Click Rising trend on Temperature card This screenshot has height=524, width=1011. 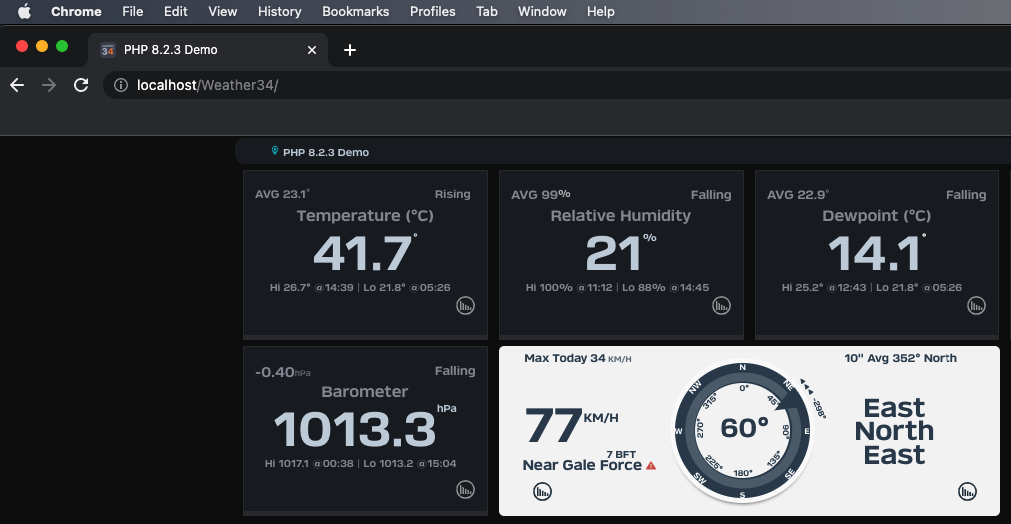click(453, 195)
